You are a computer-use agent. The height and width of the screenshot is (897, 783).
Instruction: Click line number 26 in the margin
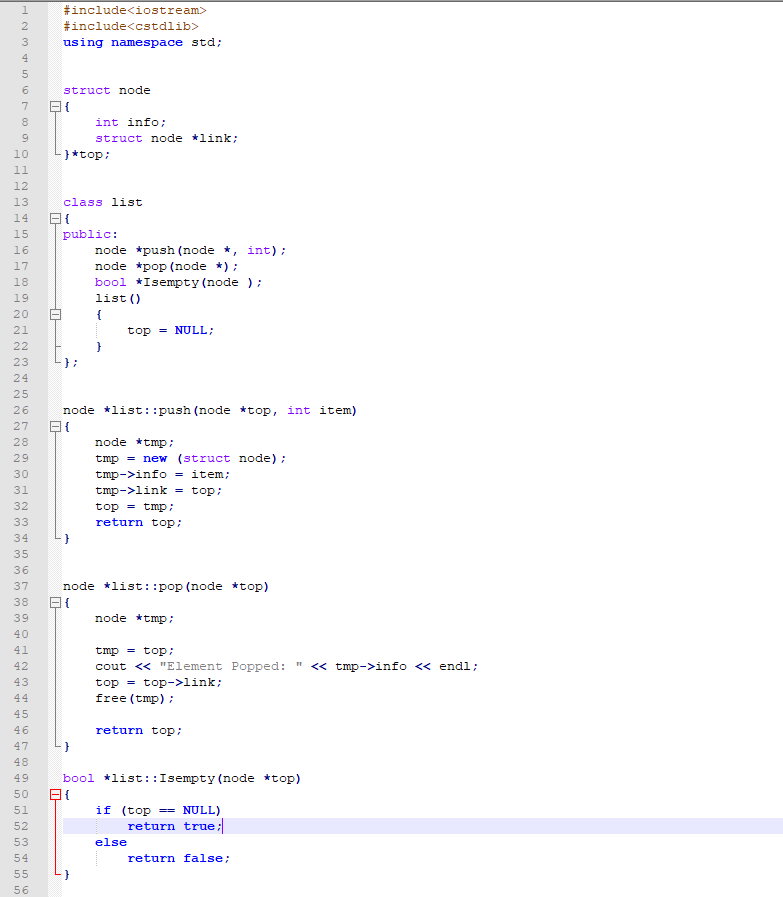pos(21,410)
